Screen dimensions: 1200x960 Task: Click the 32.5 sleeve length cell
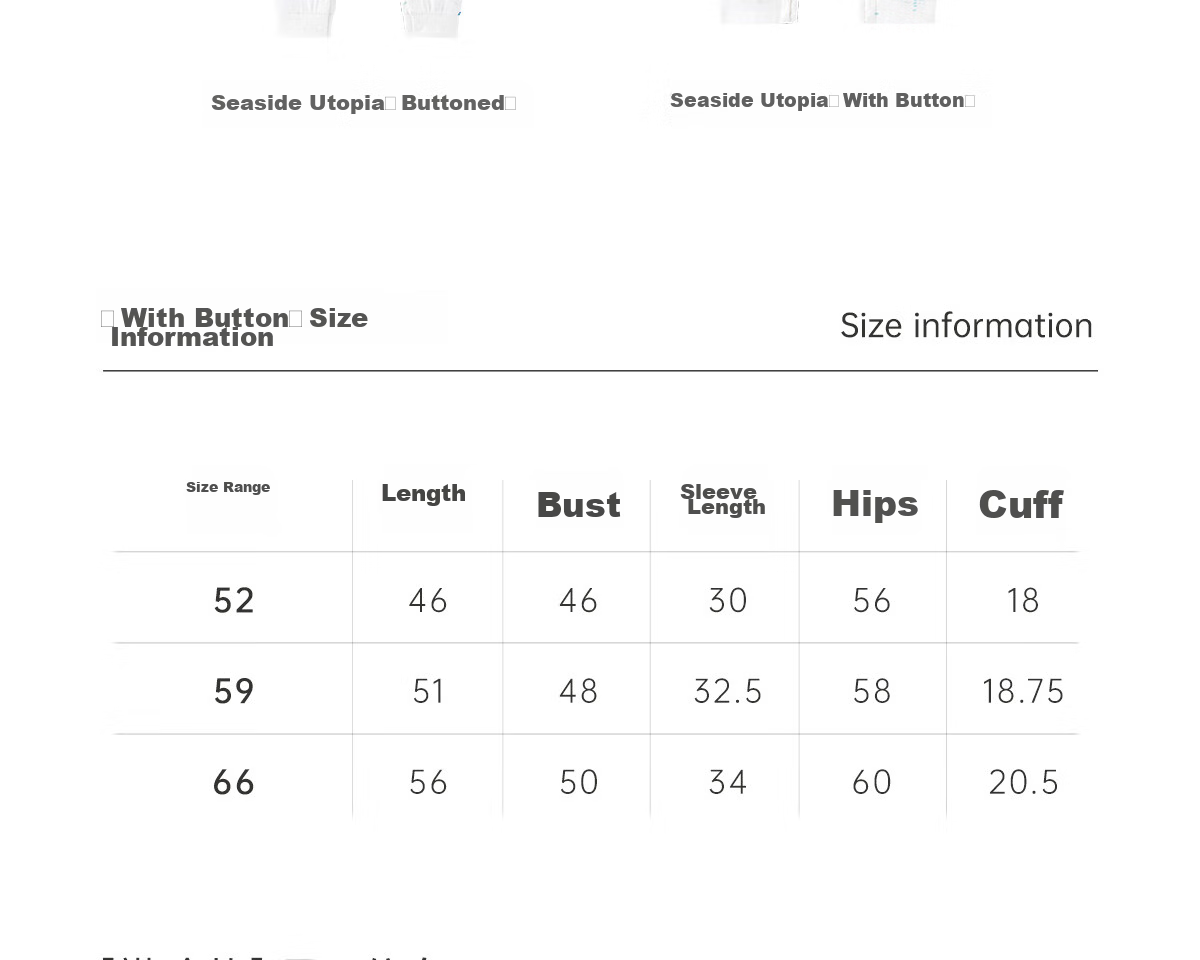pos(728,691)
